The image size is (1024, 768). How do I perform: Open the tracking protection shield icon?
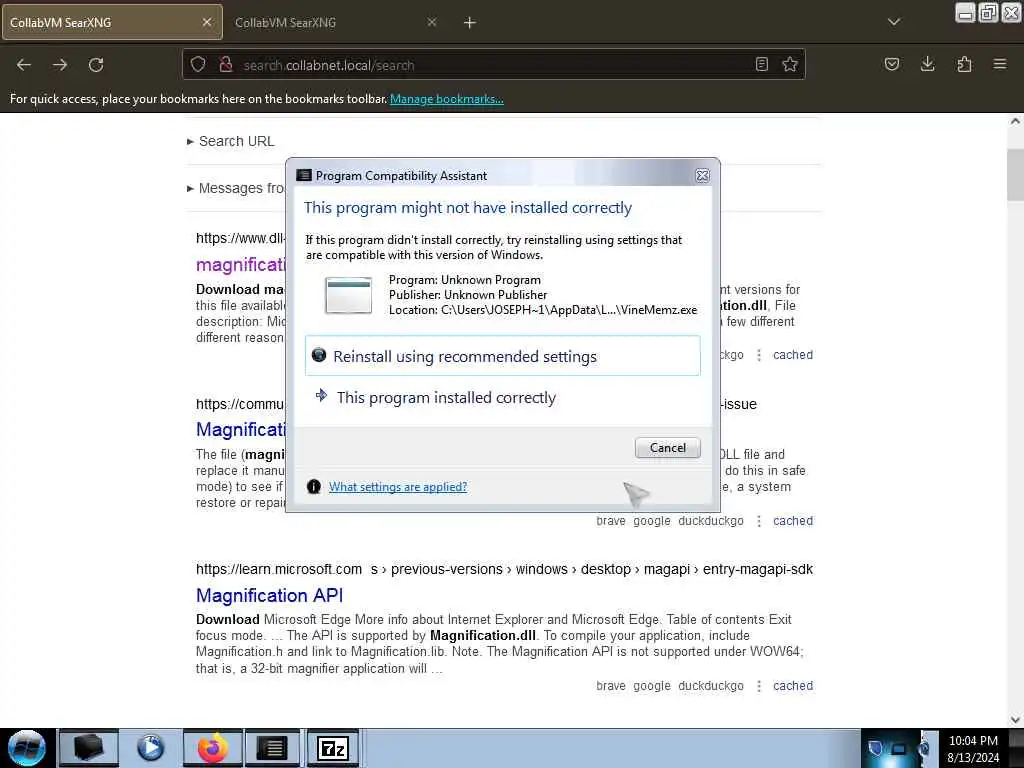pyautogui.click(x=198, y=65)
